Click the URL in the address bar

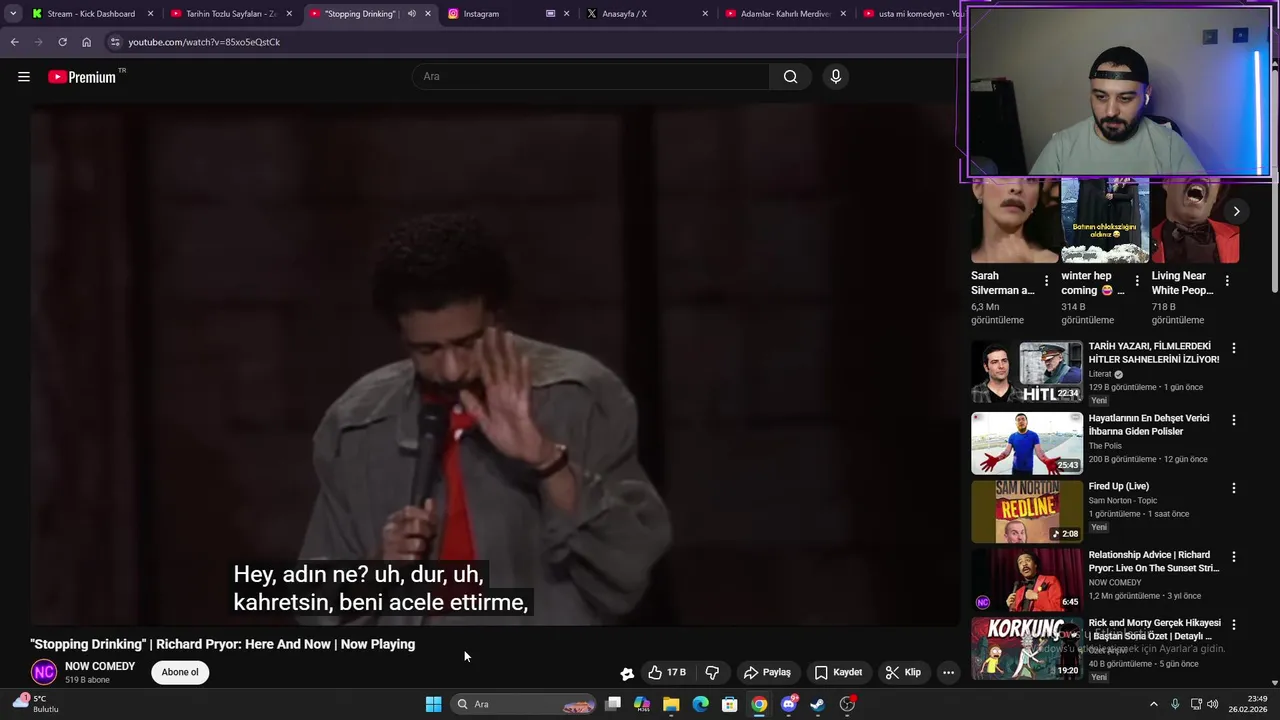[x=204, y=42]
